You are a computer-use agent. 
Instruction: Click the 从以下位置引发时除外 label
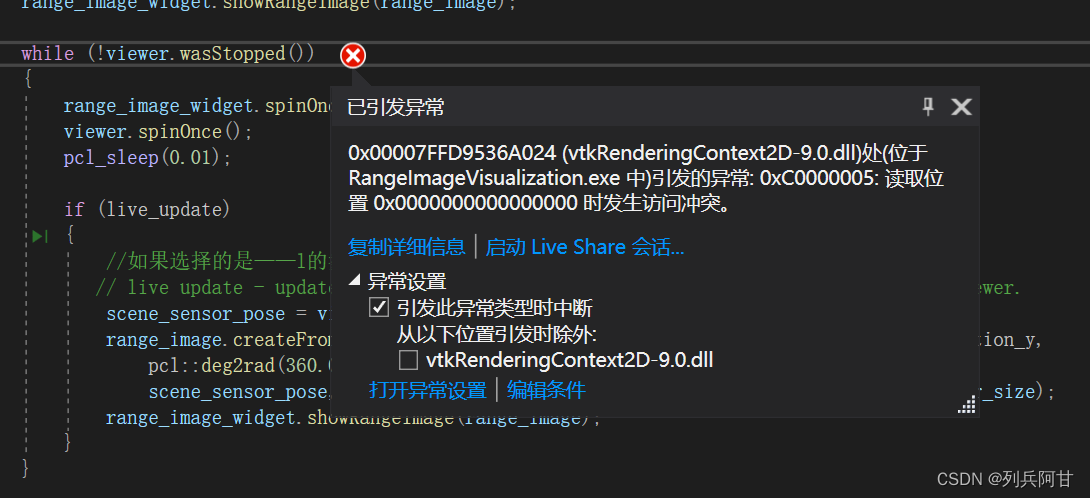click(x=497, y=334)
